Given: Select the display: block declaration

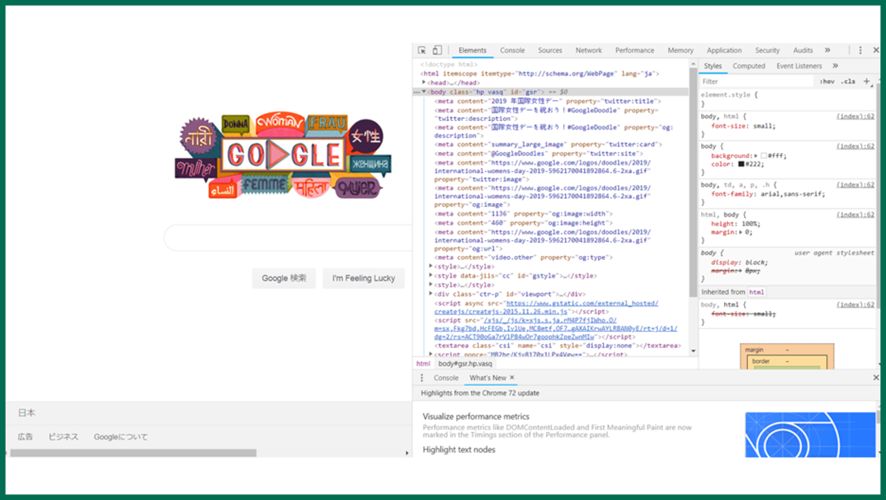Looking at the screenshot, I should pyautogui.click(x=739, y=262).
